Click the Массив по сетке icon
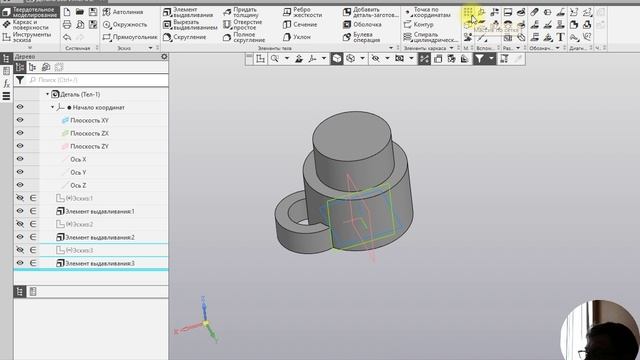The height and width of the screenshot is (360, 640). 468,12
